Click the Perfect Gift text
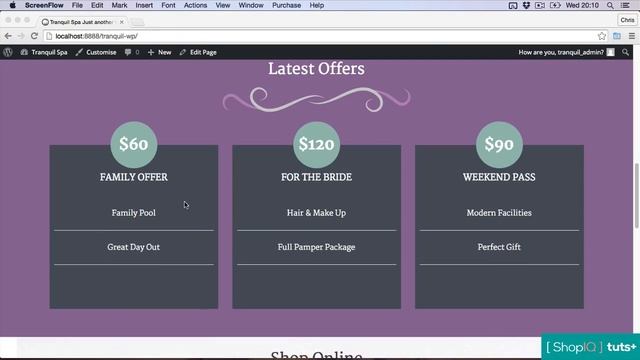 click(x=499, y=247)
